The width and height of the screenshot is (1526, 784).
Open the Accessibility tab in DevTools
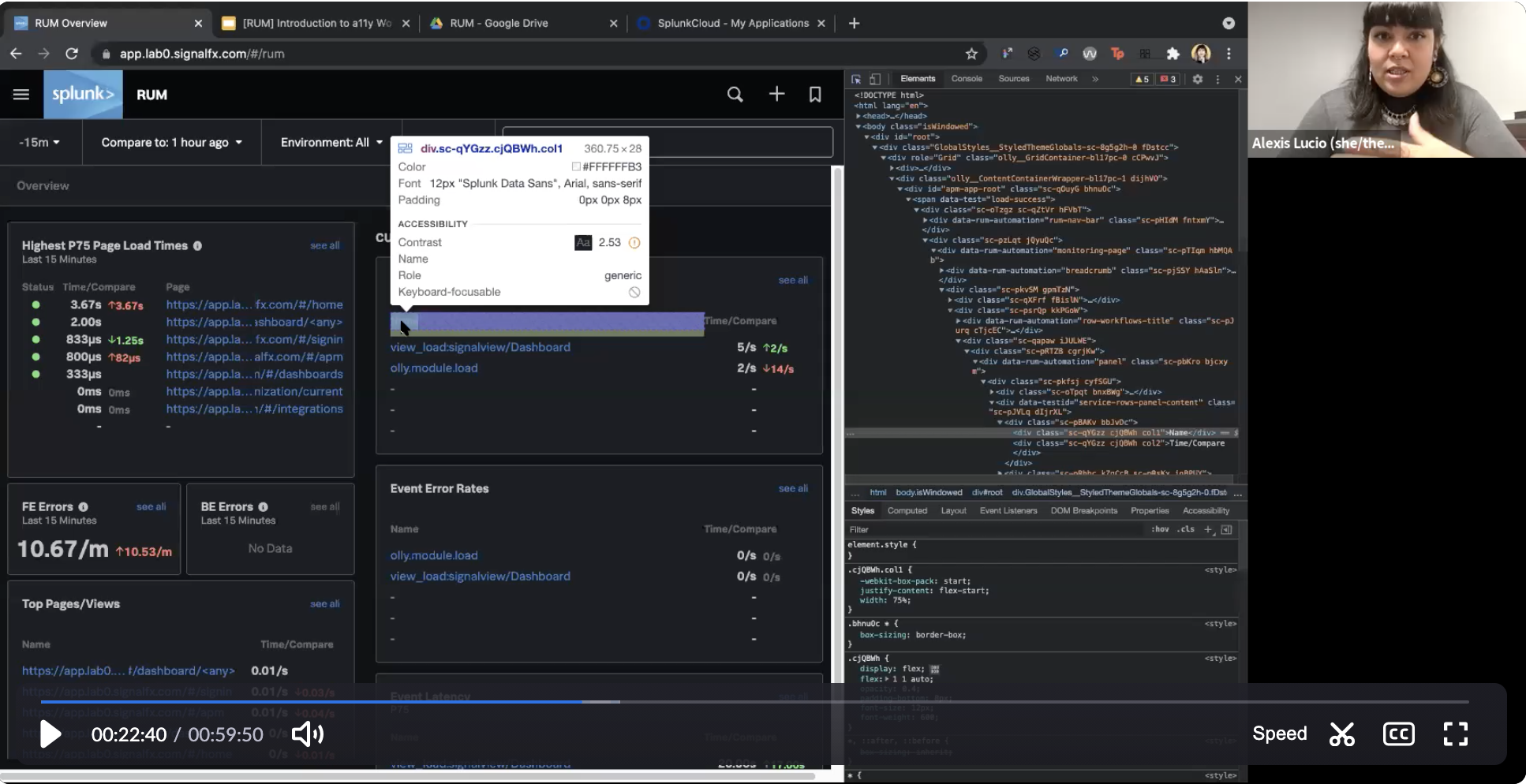(x=1206, y=510)
